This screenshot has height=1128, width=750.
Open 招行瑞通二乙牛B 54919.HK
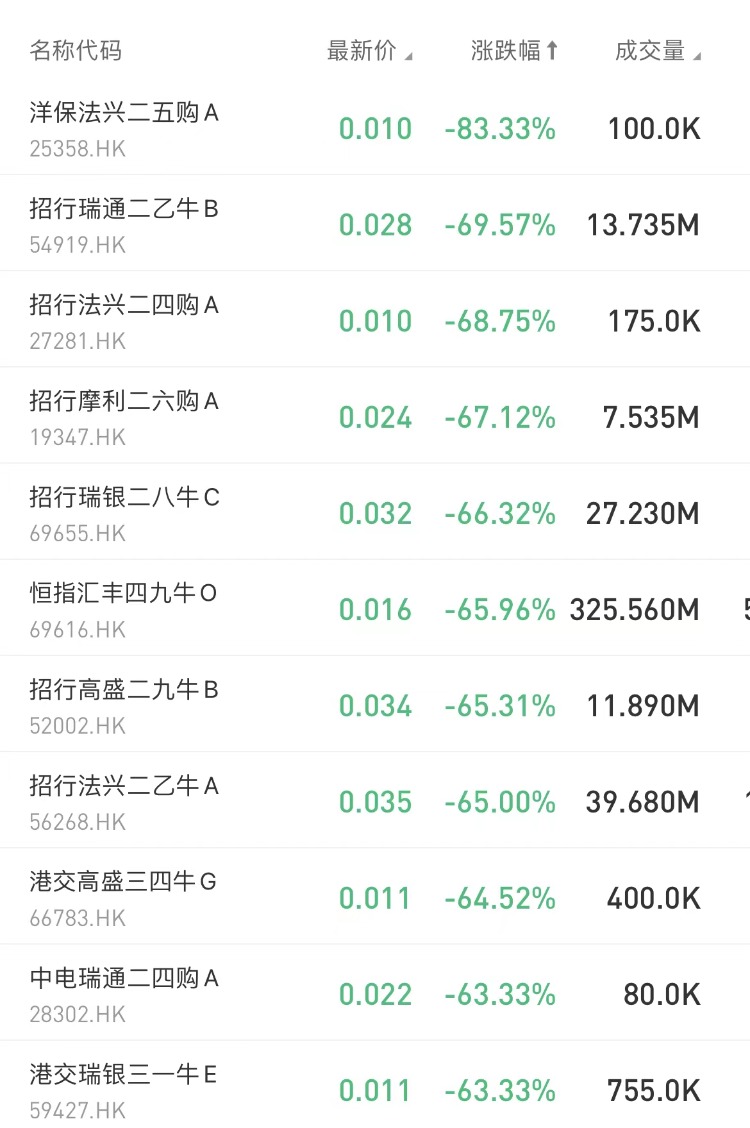(x=375, y=224)
